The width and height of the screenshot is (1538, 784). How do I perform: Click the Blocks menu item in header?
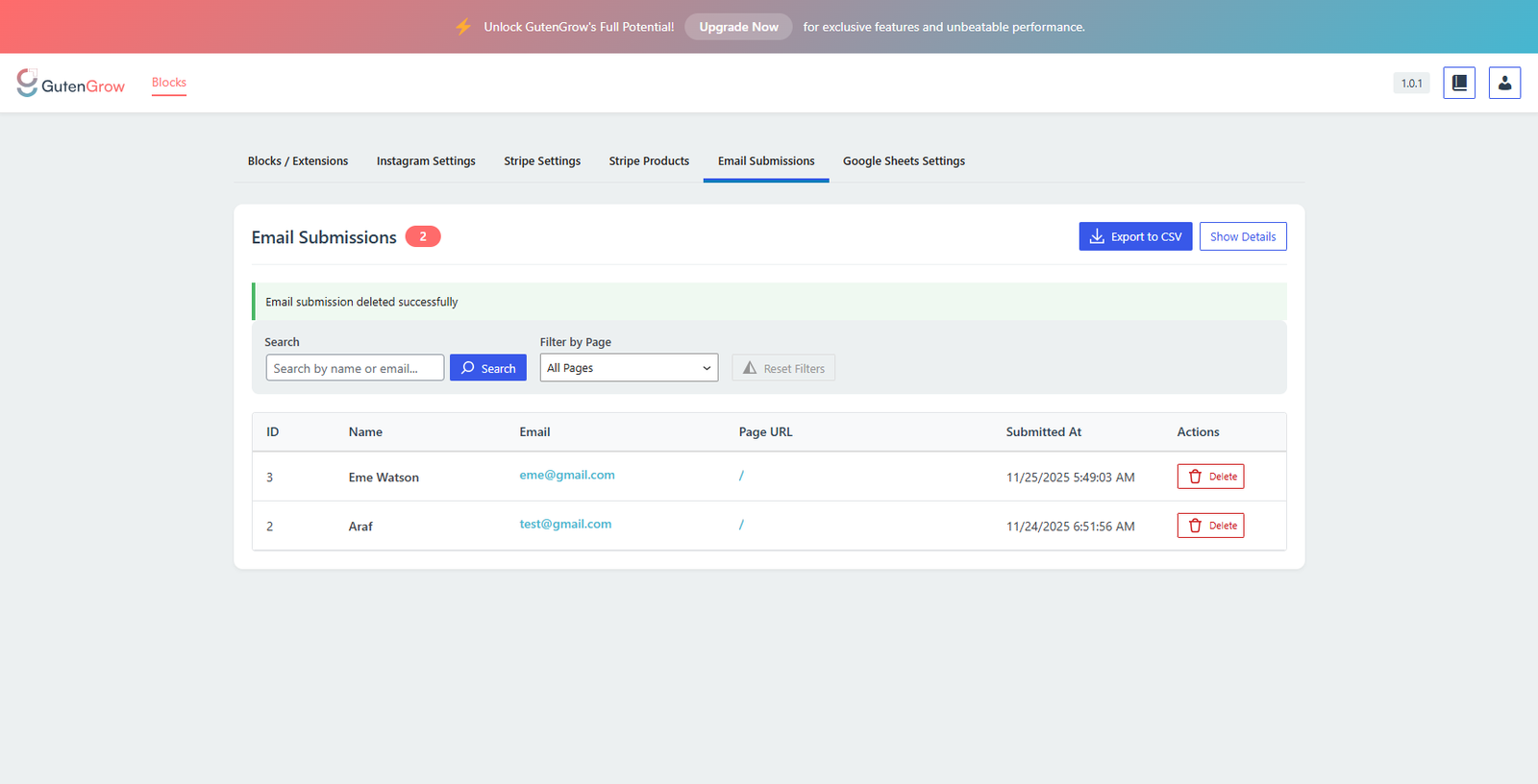[169, 83]
